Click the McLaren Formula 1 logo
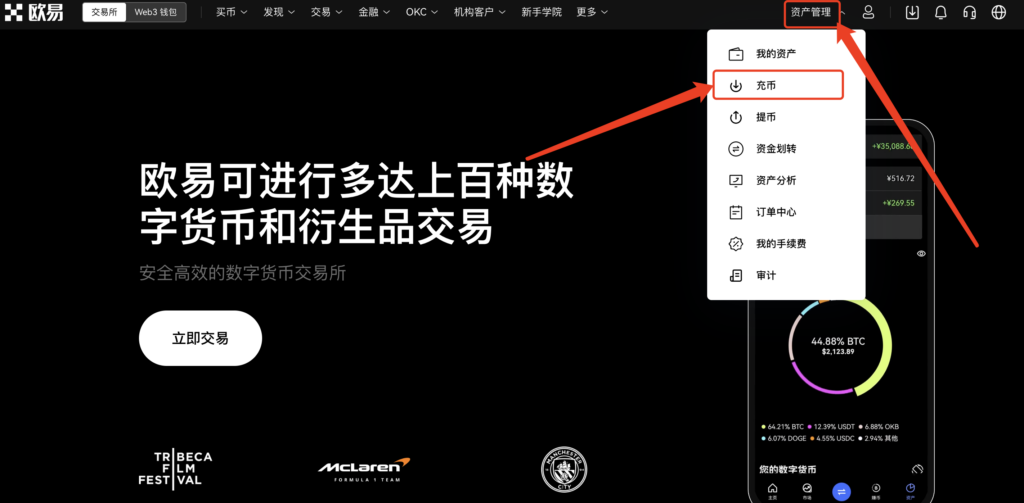 [364, 469]
